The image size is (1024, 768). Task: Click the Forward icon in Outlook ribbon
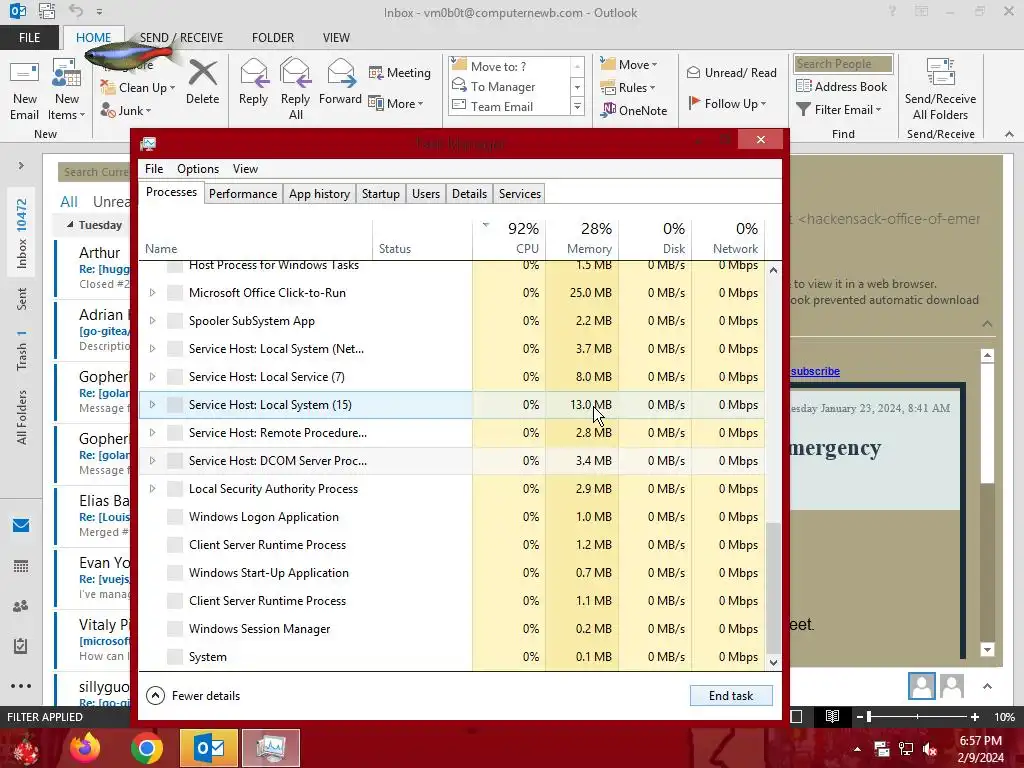coord(340,82)
